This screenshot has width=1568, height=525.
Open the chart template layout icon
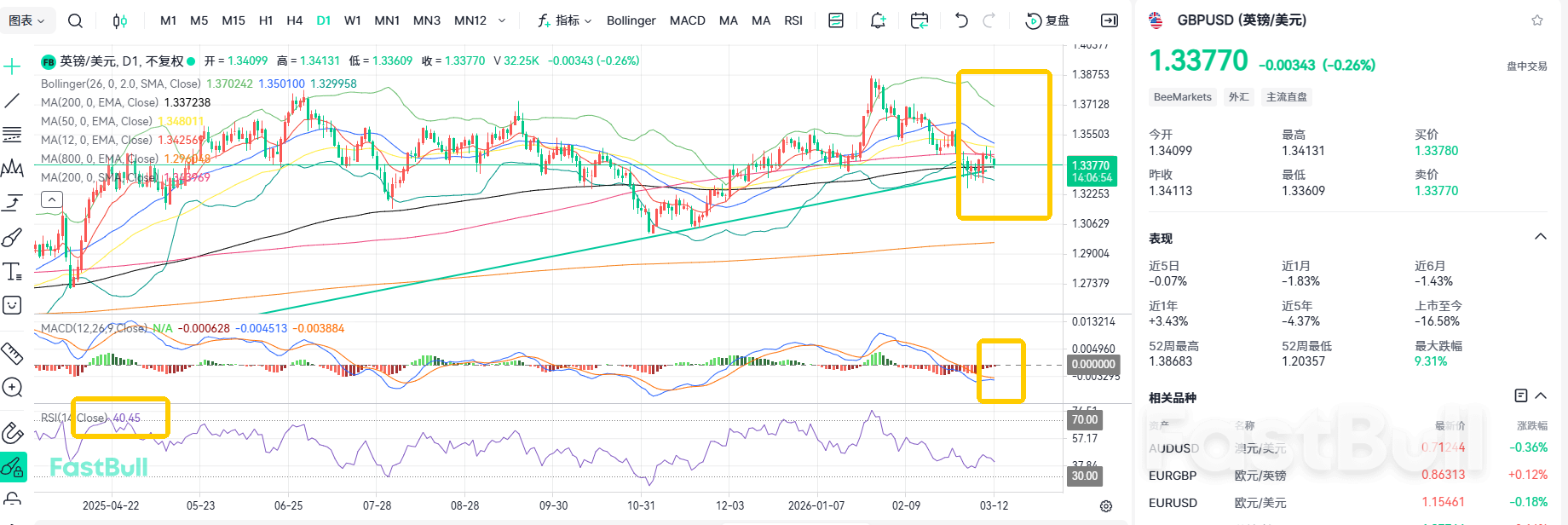(x=836, y=20)
